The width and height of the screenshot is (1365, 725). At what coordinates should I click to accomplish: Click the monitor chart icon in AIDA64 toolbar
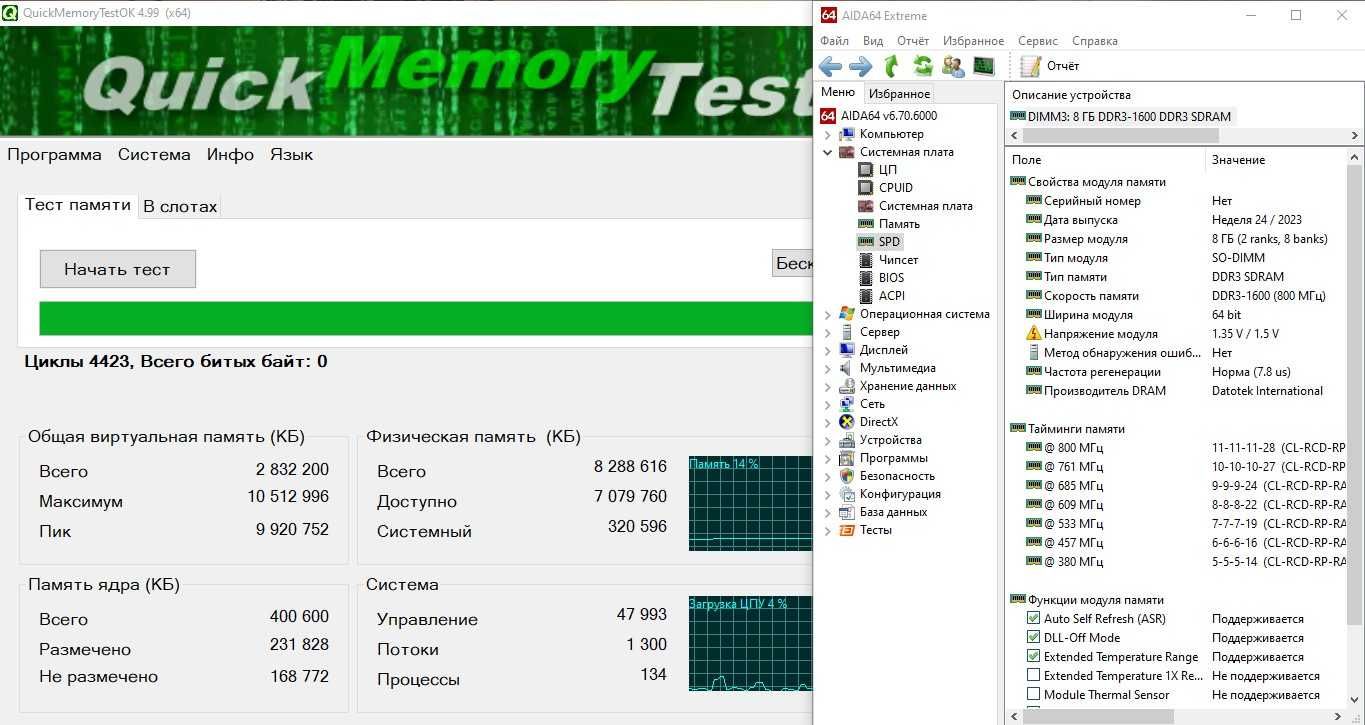tap(984, 67)
